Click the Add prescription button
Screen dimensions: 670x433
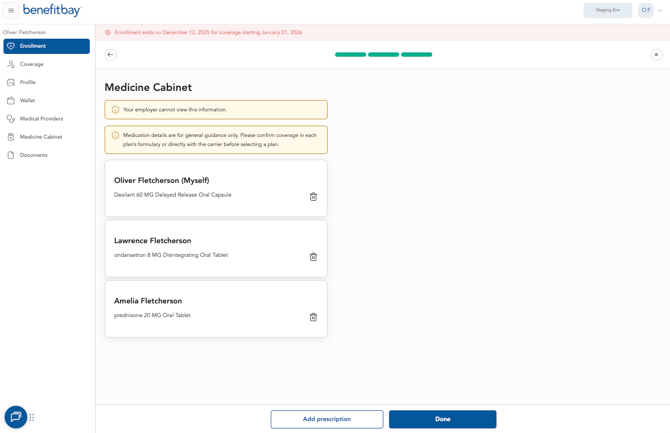(326, 419)
